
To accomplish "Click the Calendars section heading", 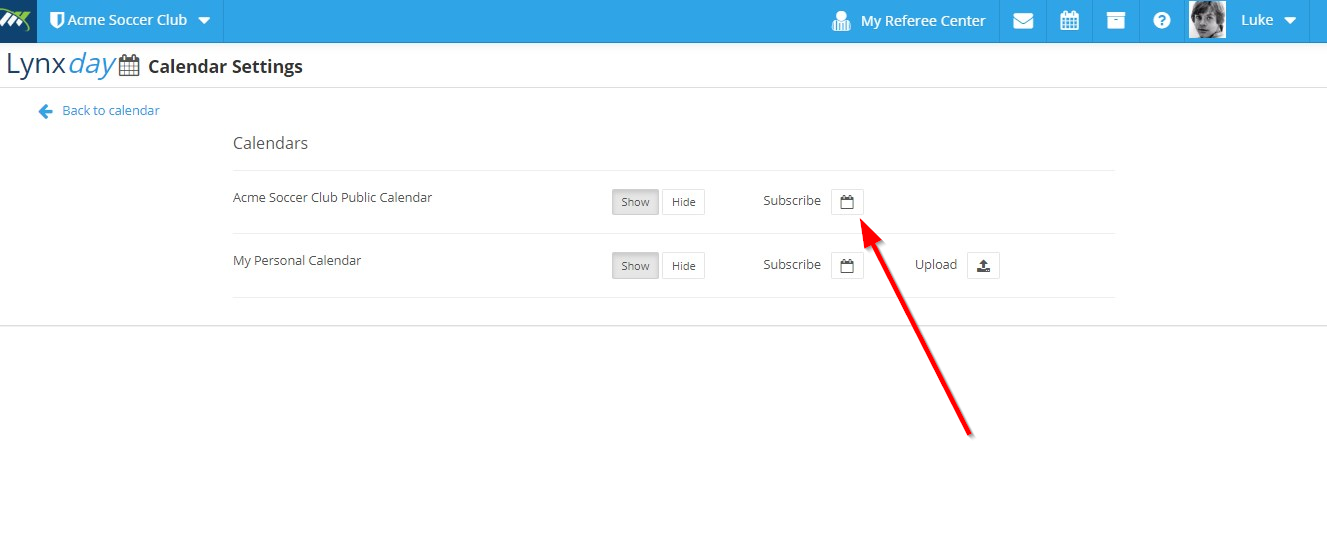I will click(270, 143).
